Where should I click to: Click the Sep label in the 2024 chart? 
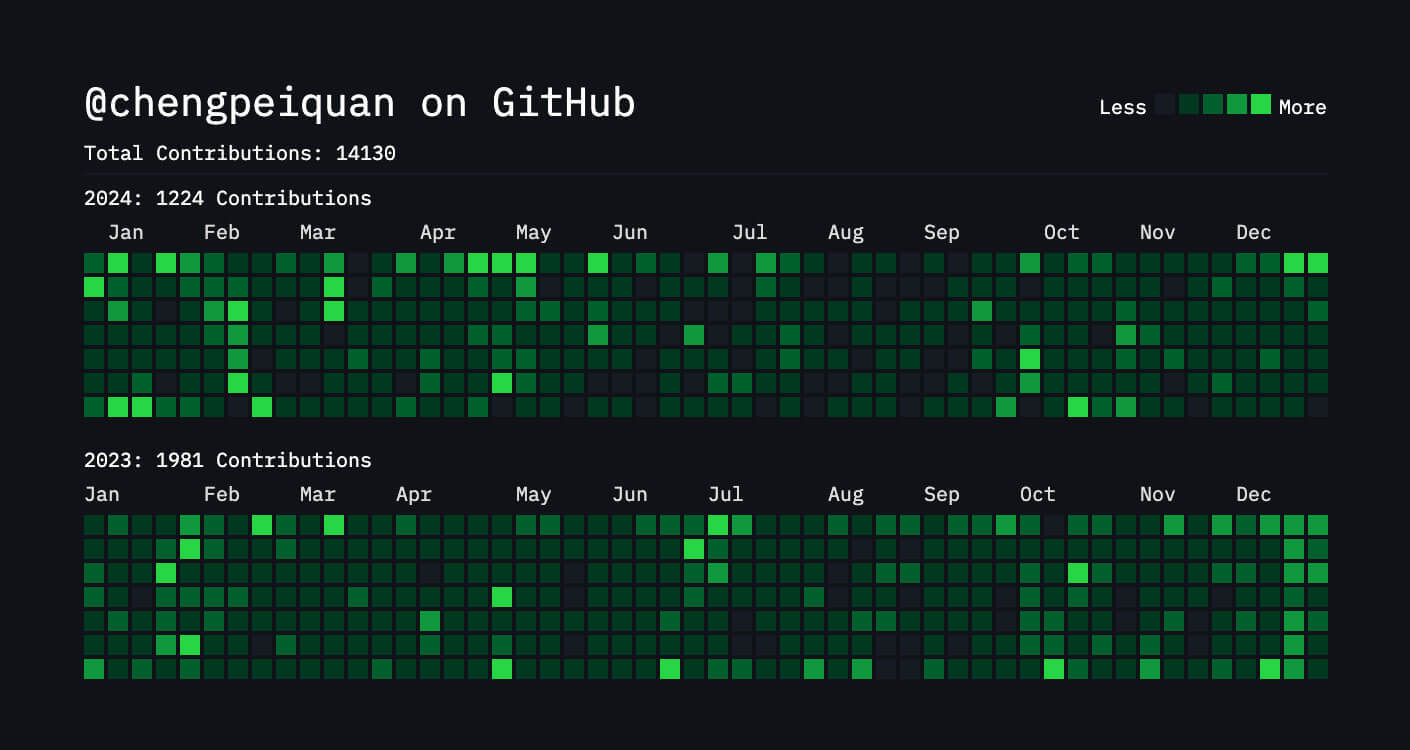(942, 232)
